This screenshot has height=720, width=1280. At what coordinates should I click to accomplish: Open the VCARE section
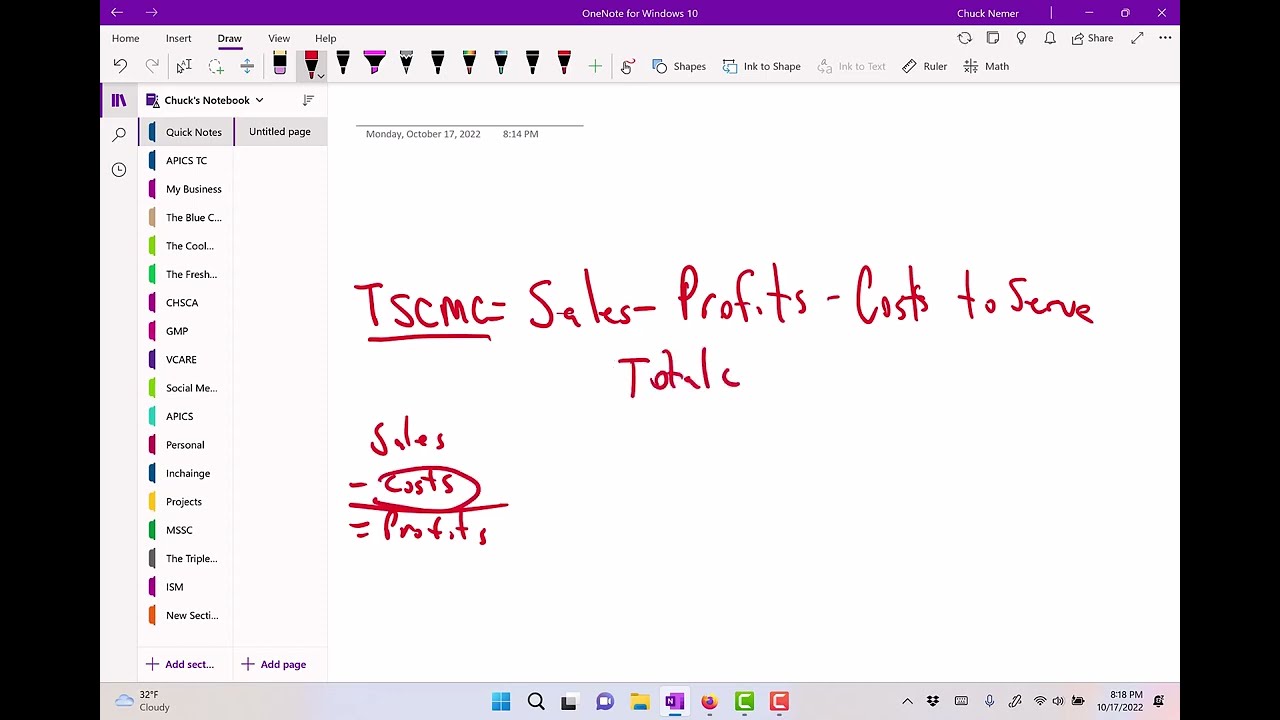click(x=186, y=360)
